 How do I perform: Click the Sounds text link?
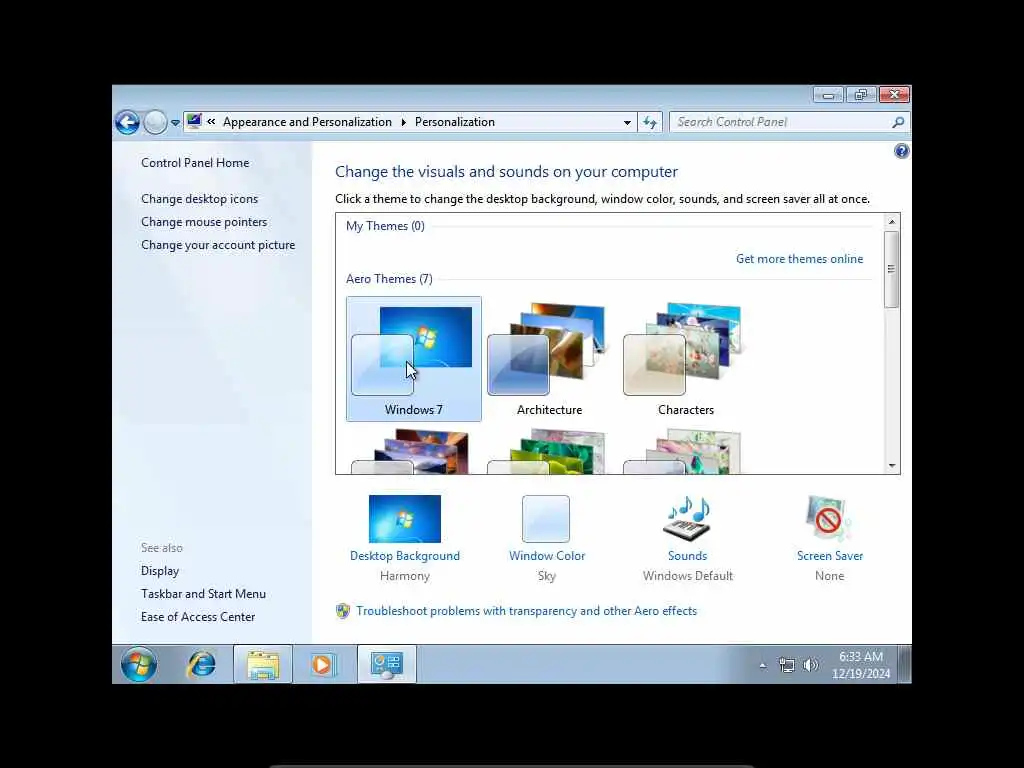[x=687, y=556]
